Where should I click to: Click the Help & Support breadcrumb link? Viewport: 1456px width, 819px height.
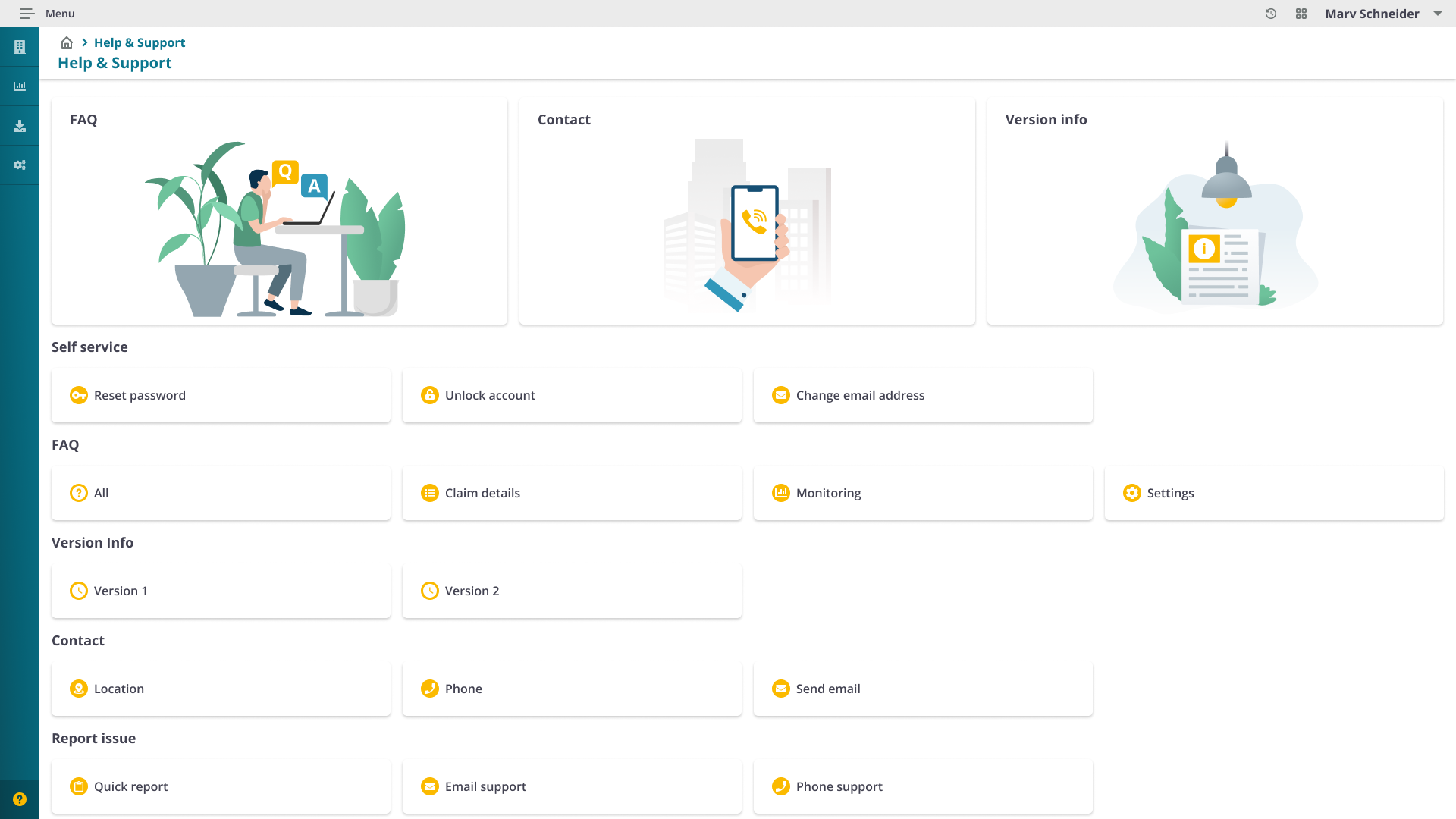pyautogui.click(x=140, y=42)
